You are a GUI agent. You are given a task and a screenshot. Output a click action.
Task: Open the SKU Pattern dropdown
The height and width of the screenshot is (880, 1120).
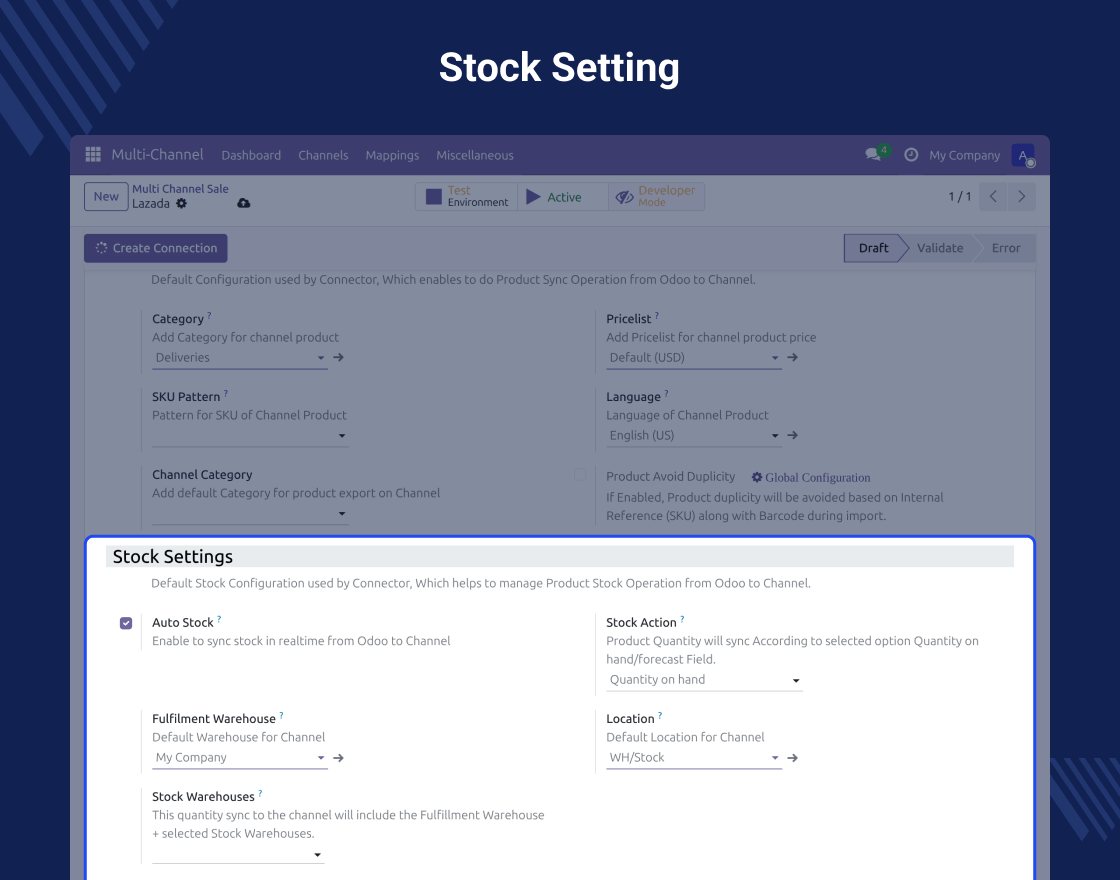(250, 435)
